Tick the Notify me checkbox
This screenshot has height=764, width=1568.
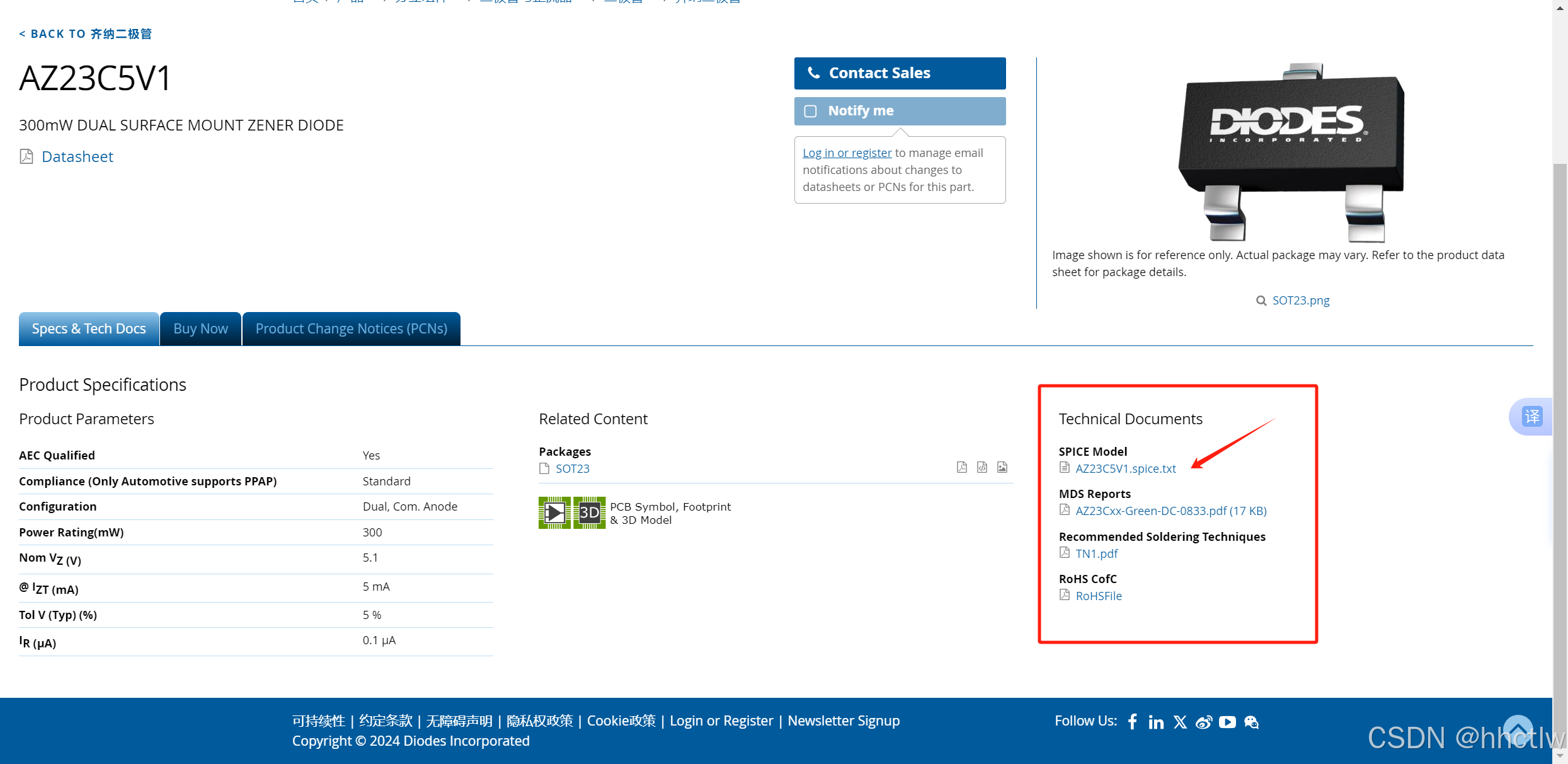click(x=810, y=111)
